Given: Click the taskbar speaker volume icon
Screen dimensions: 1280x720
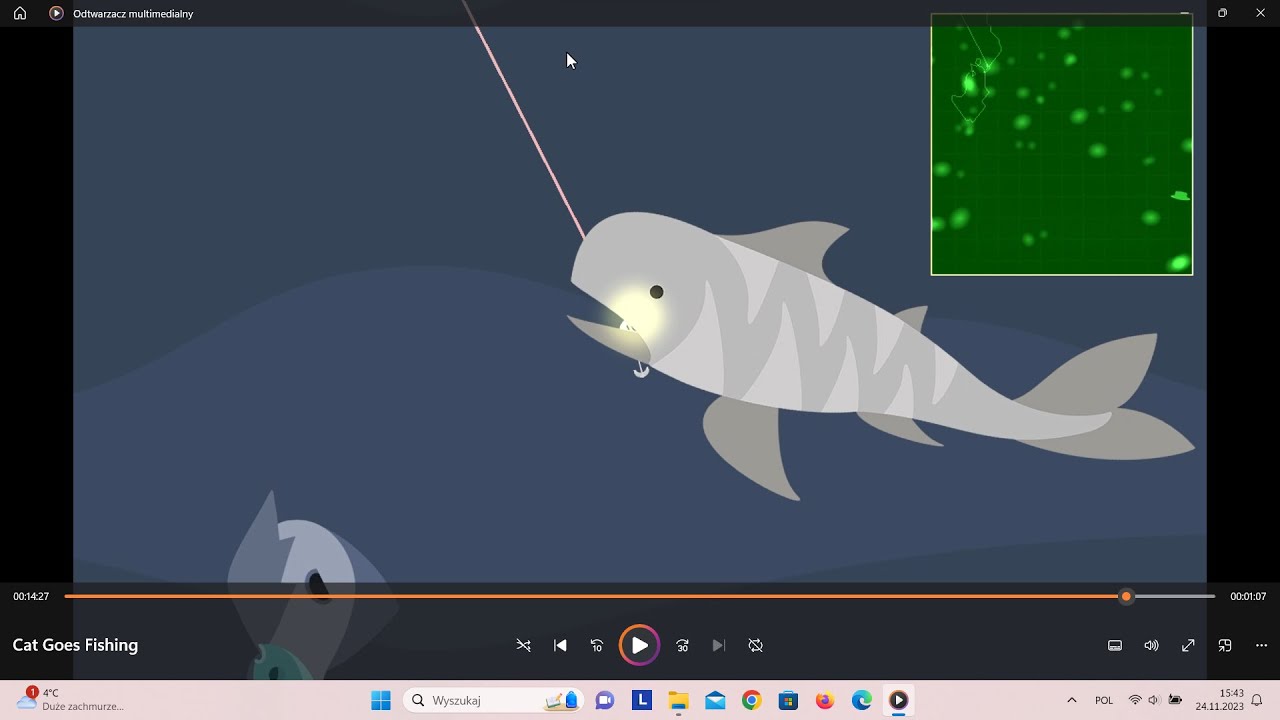Looking at the screenshot, I should point(1154,700).
